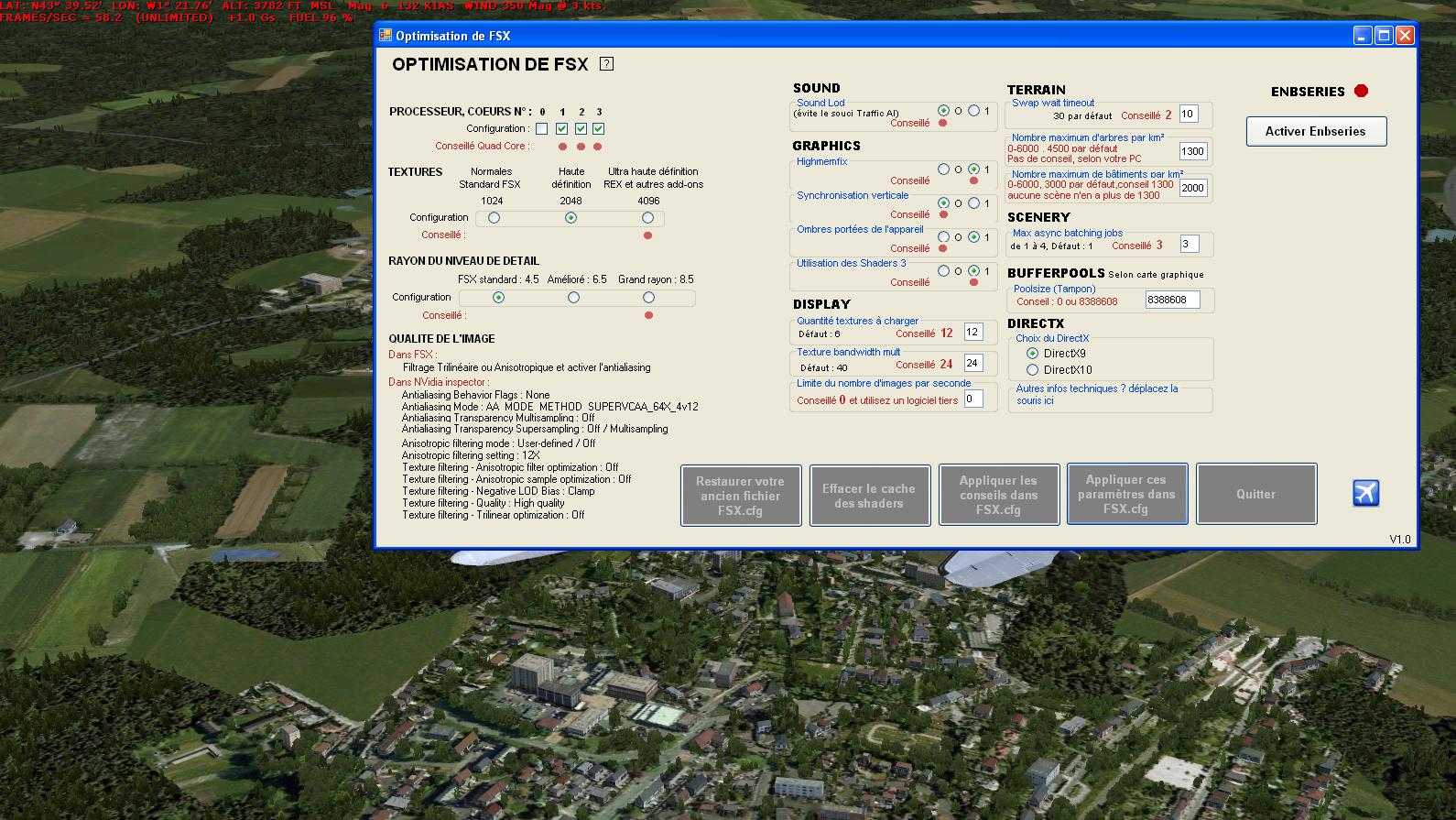Click 'Antialiasing Behavior Flags : None' line
The image size is (1456, 820).
pyautogui.click(x=475, y=395)
